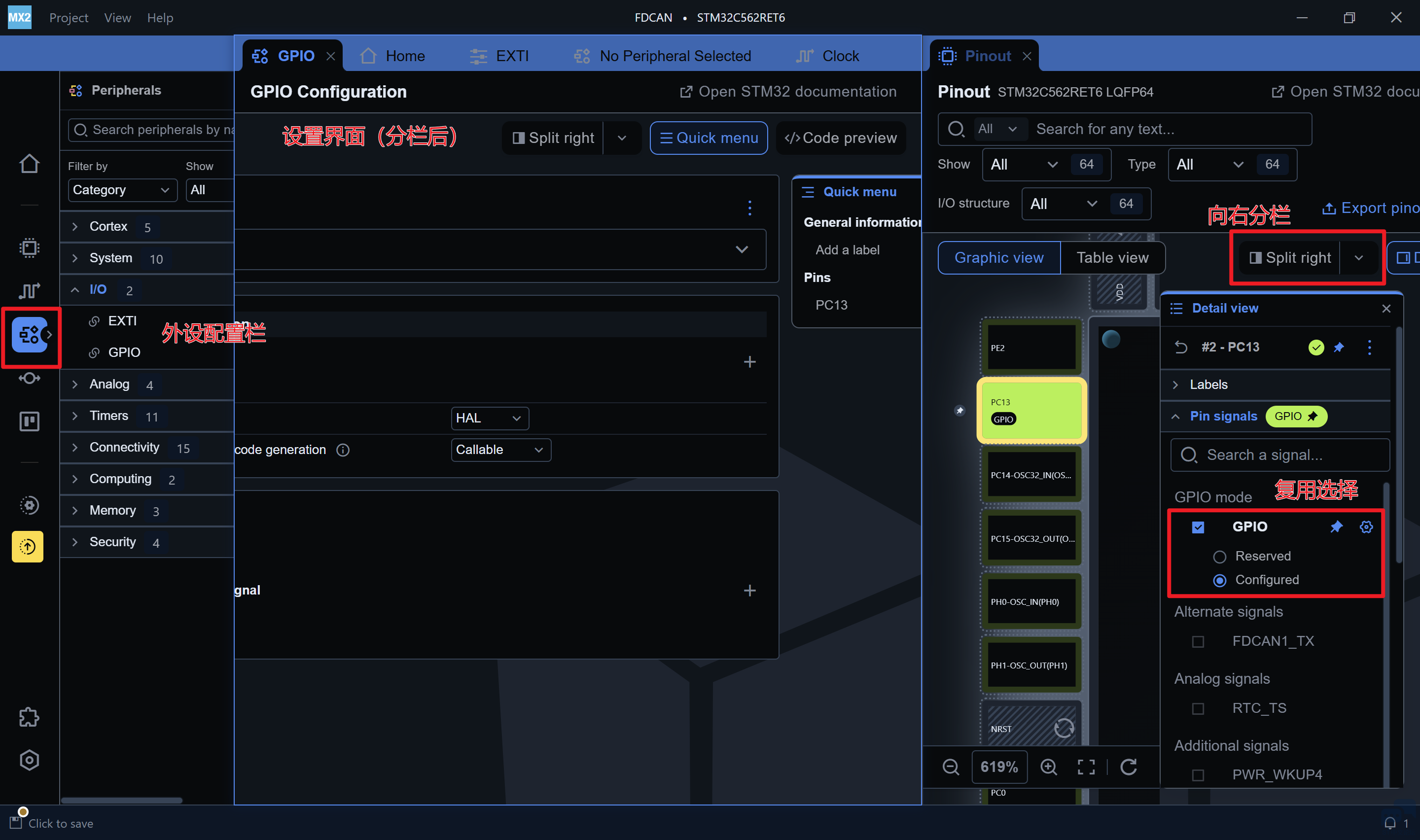This screenshot has width=1420, height=840.
Task: Click the pin icon on the GPIO mode row
Action: pyautogui.click(x=1336, y=527)
